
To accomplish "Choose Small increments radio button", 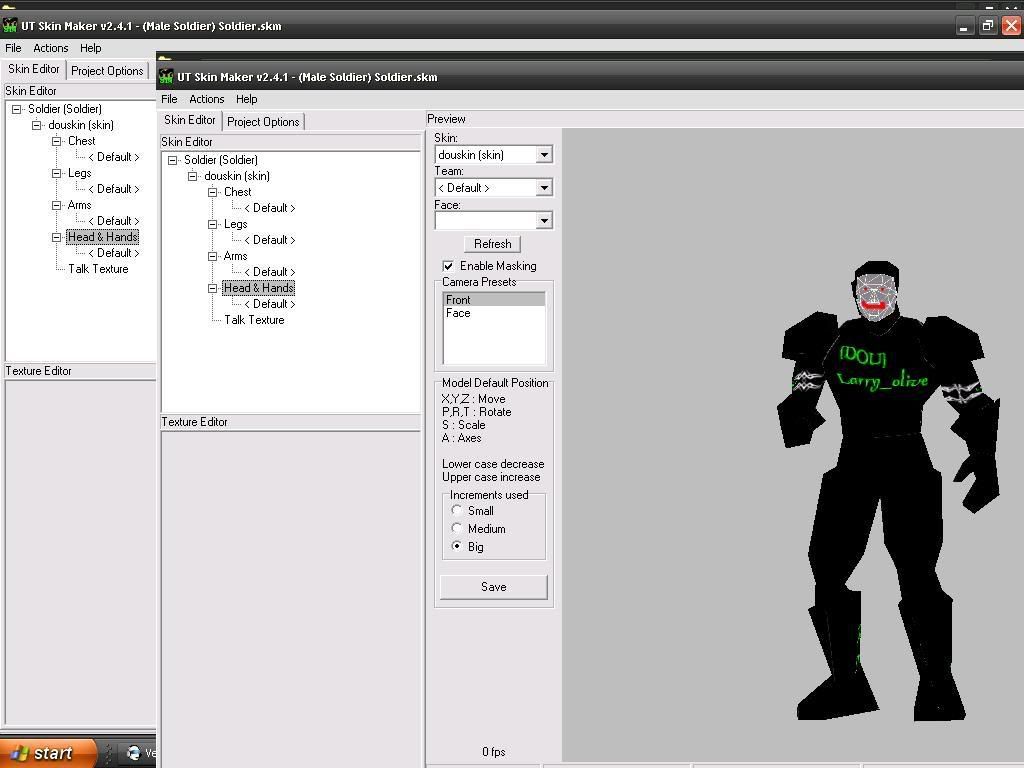I will (x=456, y=511).
